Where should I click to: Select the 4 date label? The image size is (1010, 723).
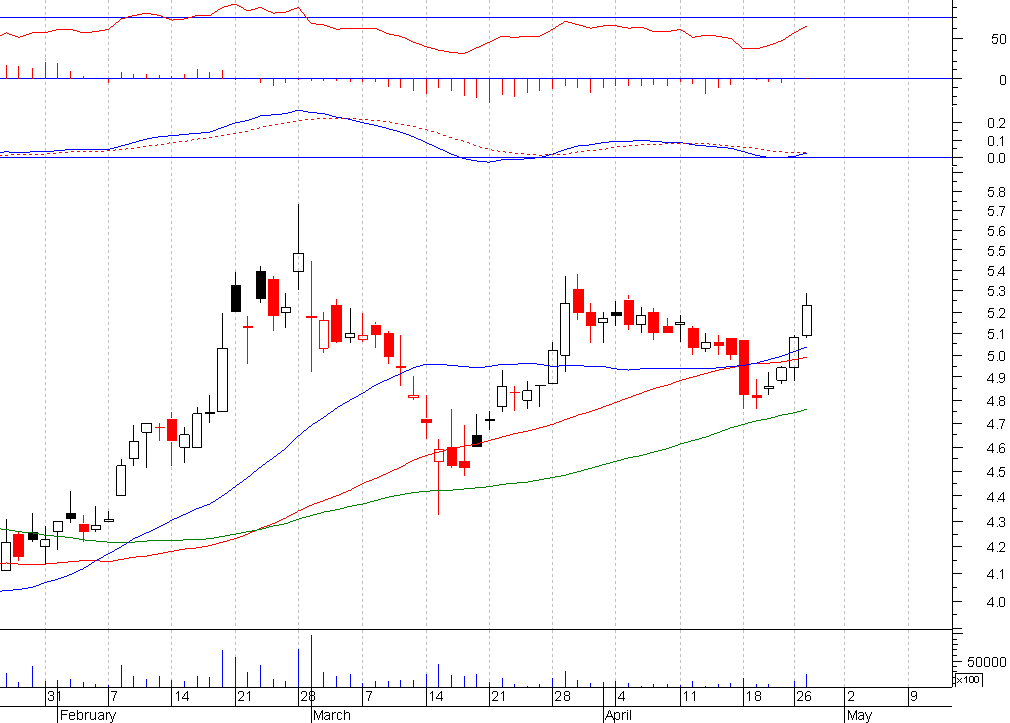point(622,697)
